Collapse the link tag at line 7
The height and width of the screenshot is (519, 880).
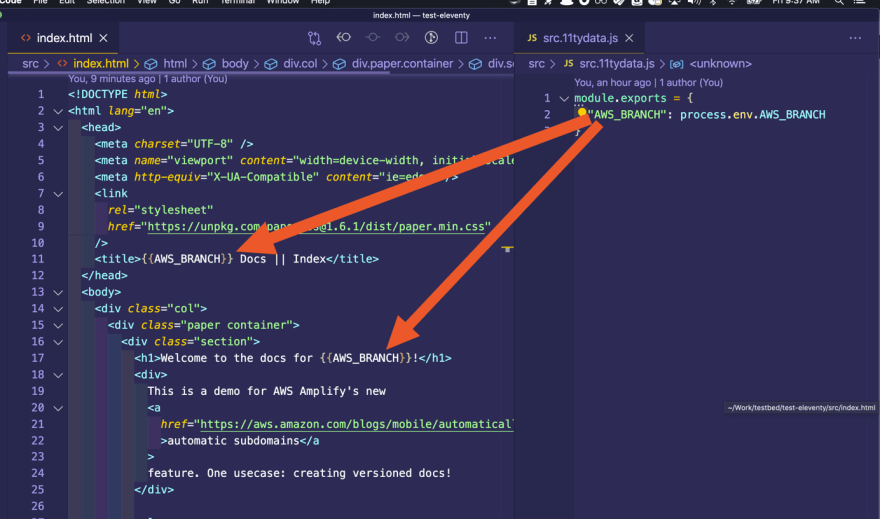click(58, 194)
